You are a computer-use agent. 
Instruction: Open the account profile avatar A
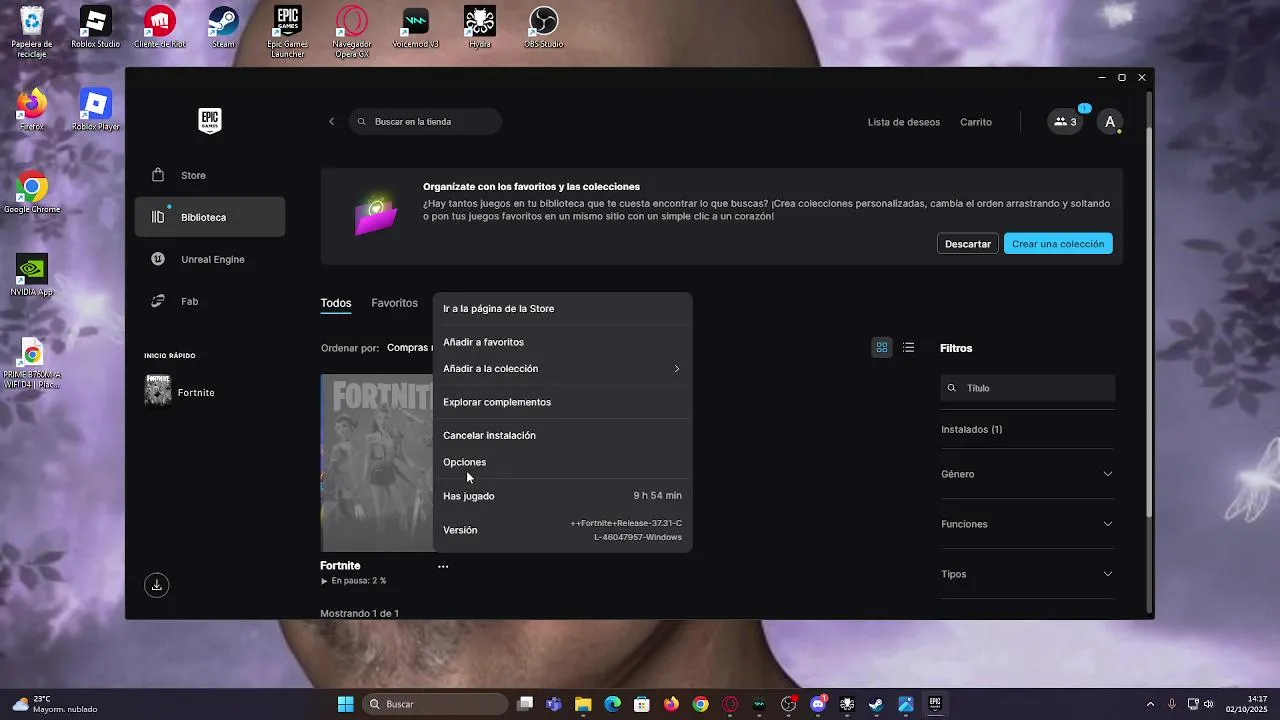(1110, 122)
